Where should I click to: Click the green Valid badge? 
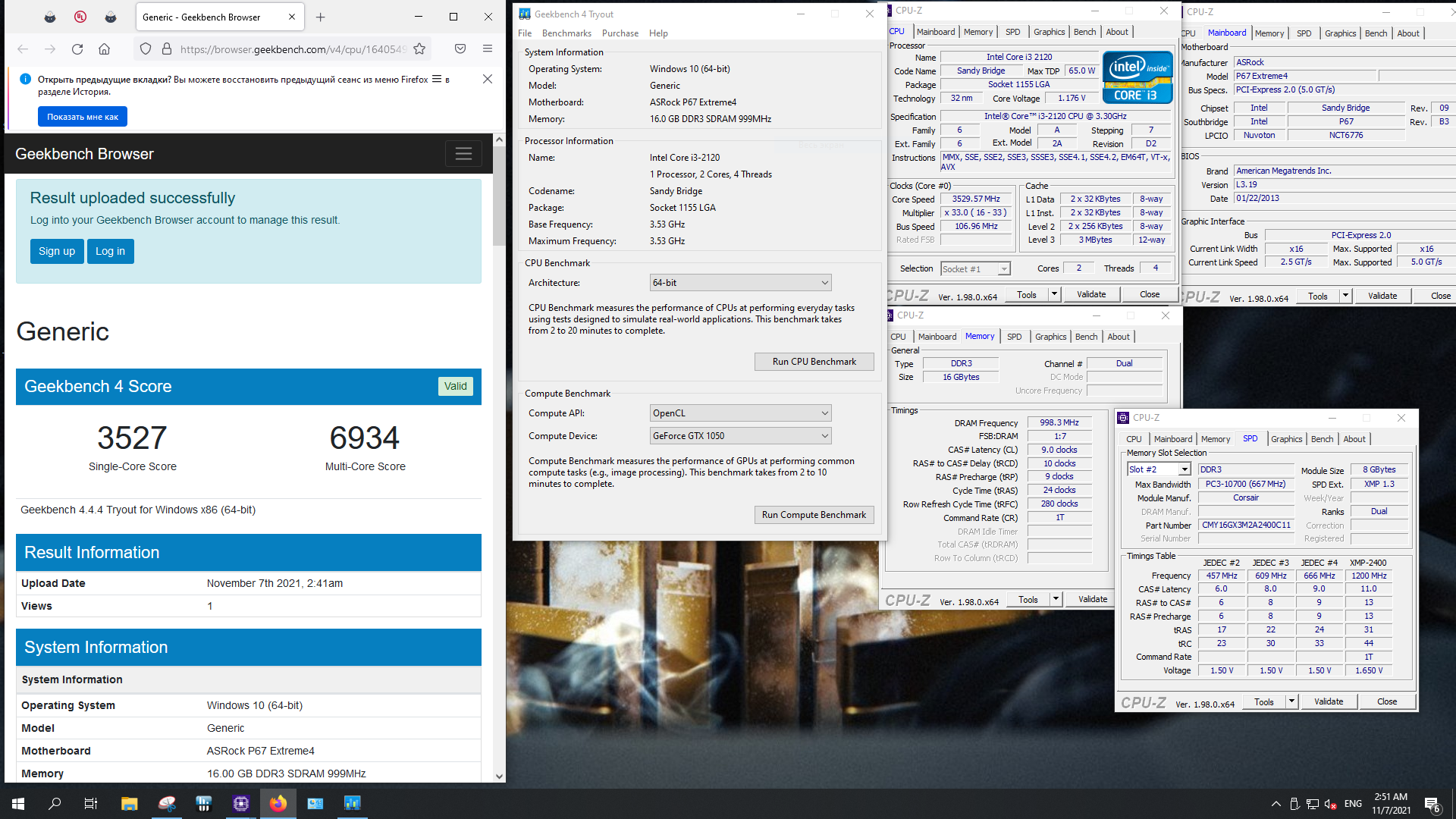tap(456, 386)
